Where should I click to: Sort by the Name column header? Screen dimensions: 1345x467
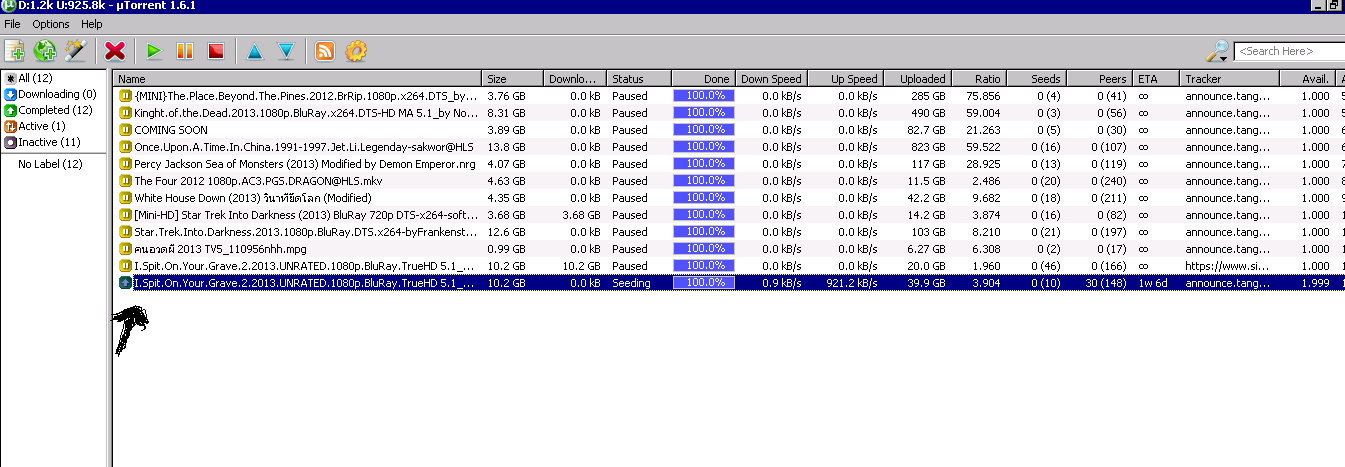(x=297, y=78)
